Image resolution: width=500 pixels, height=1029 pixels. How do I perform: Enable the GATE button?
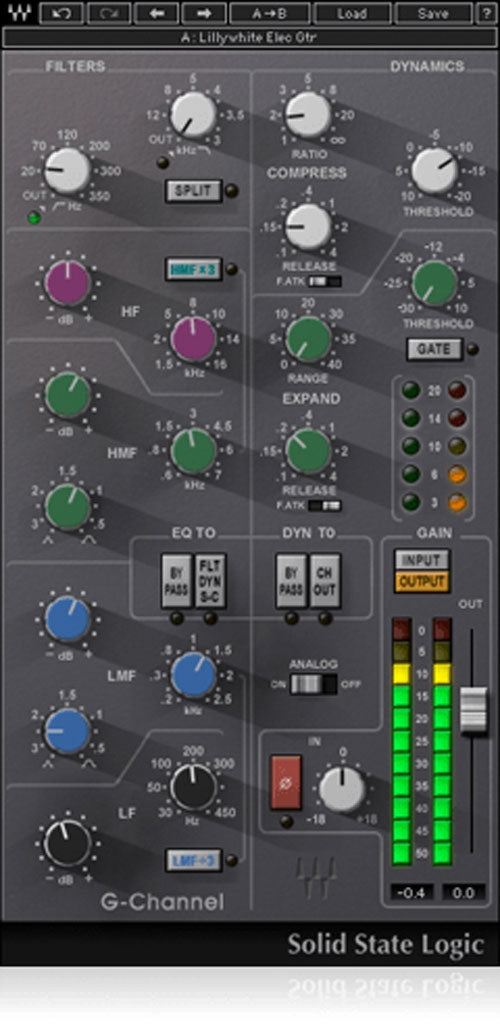tap(434, 349)
